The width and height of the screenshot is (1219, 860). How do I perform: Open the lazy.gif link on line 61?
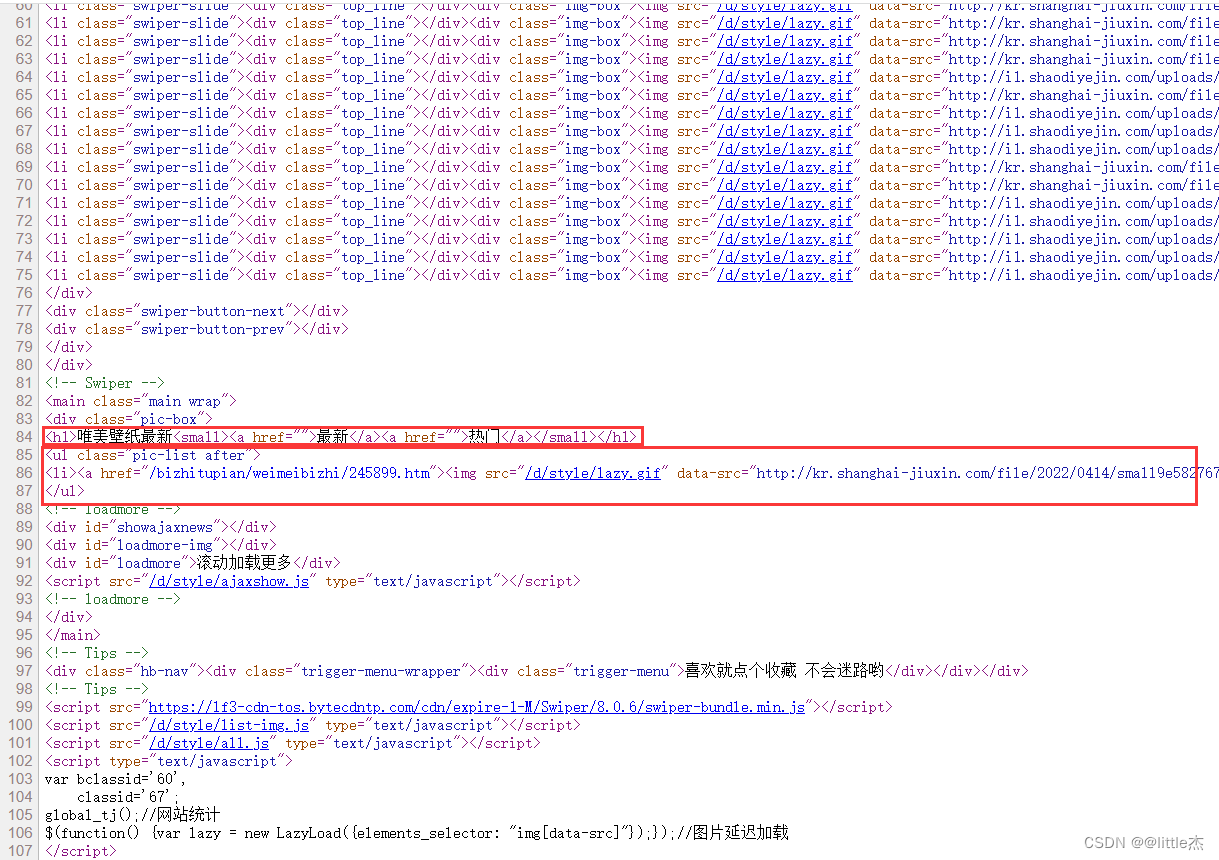785,23
